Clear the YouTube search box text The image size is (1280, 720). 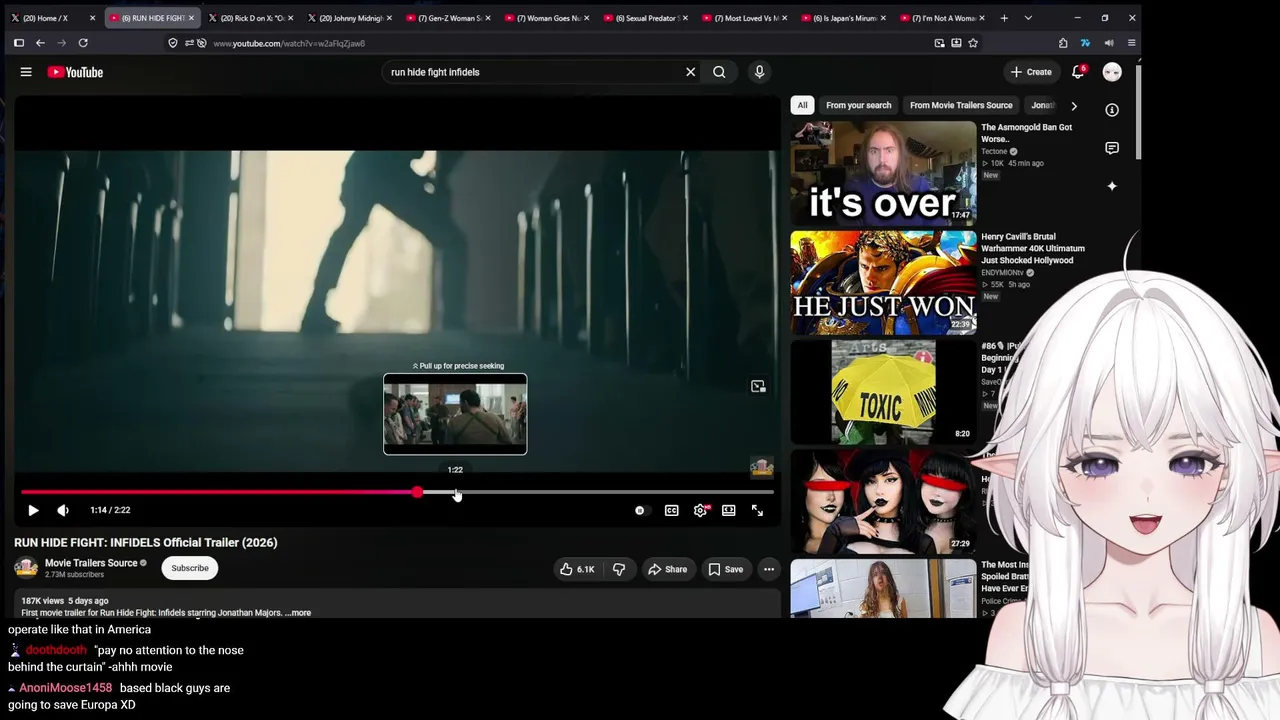(x=690, y=72)
